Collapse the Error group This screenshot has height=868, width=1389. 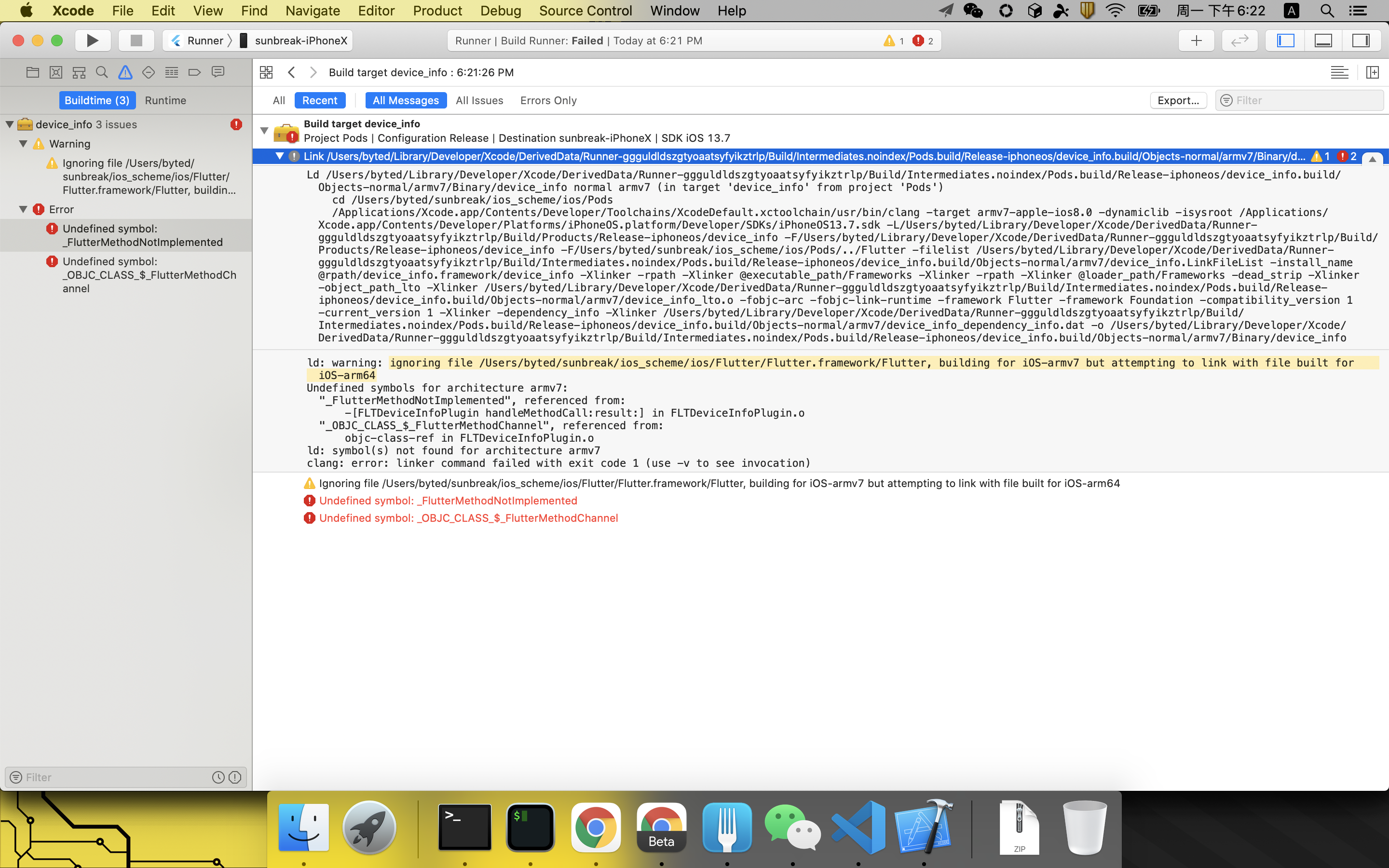point(23,210)
